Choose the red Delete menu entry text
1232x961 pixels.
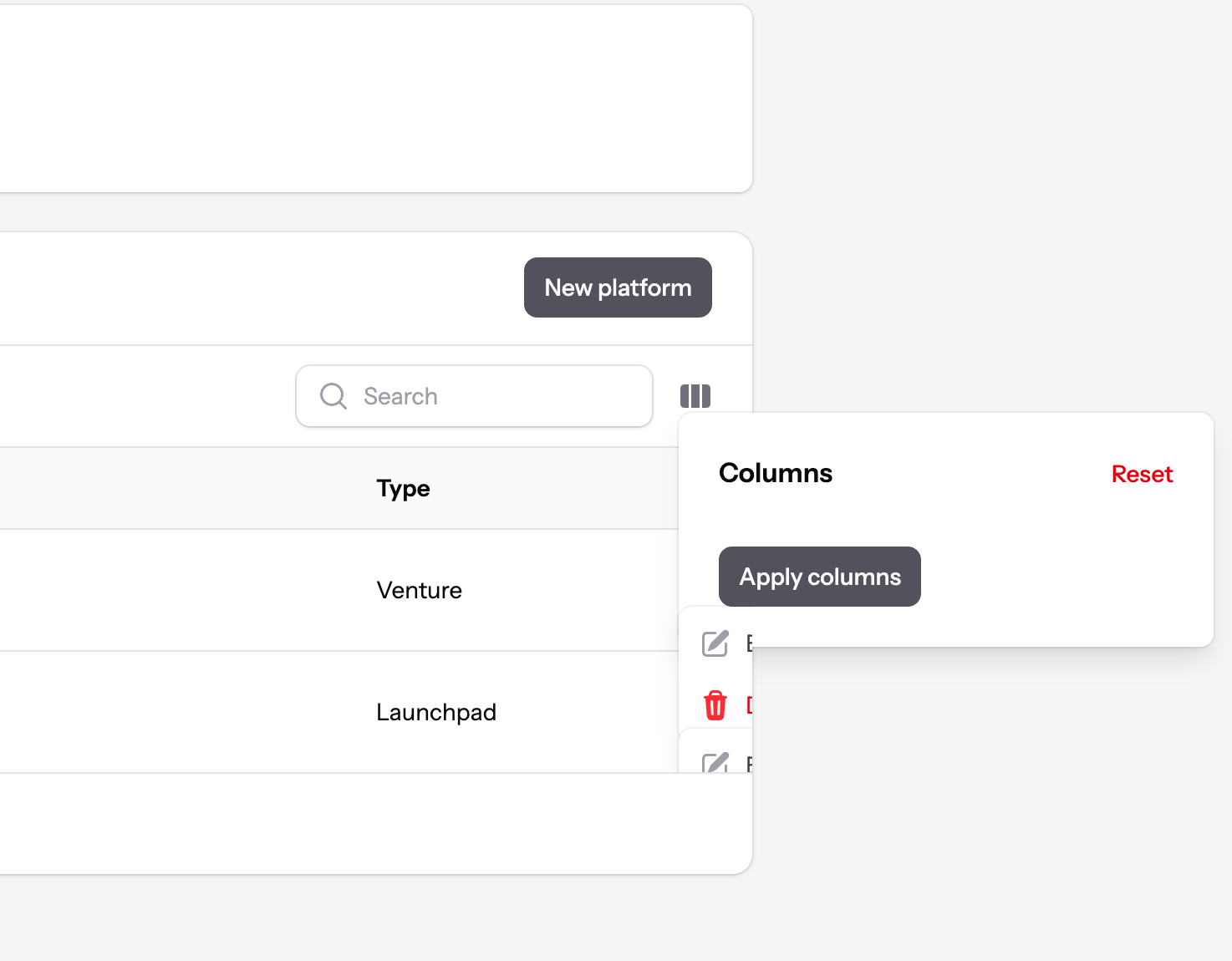[749, 705]
